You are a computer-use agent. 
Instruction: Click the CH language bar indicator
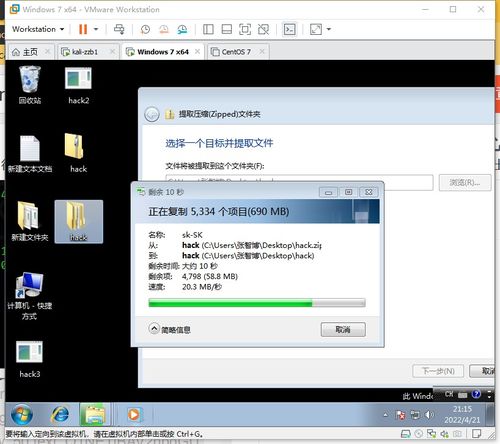(x=449, y=394)
